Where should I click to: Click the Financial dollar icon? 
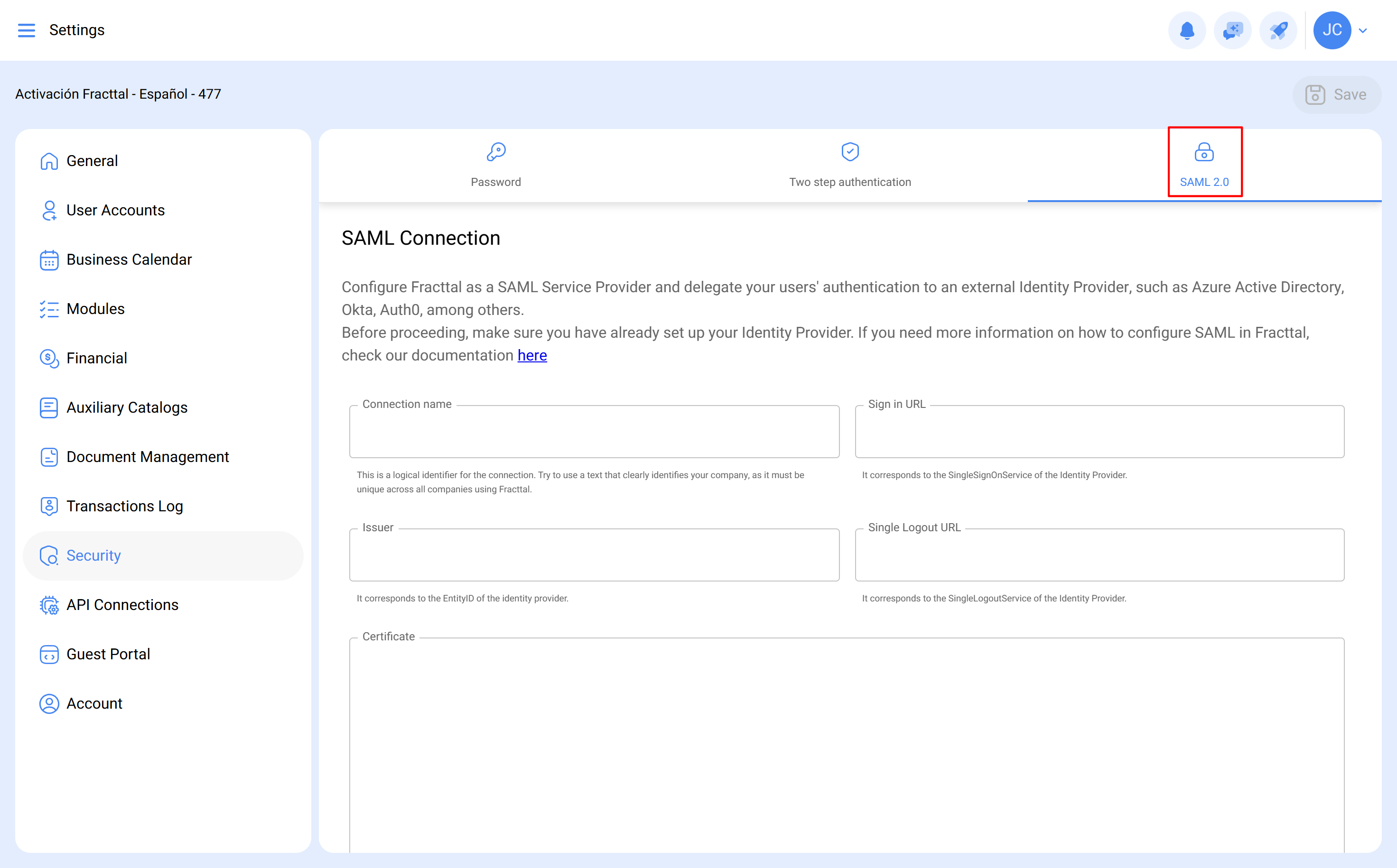click(49, 358)
